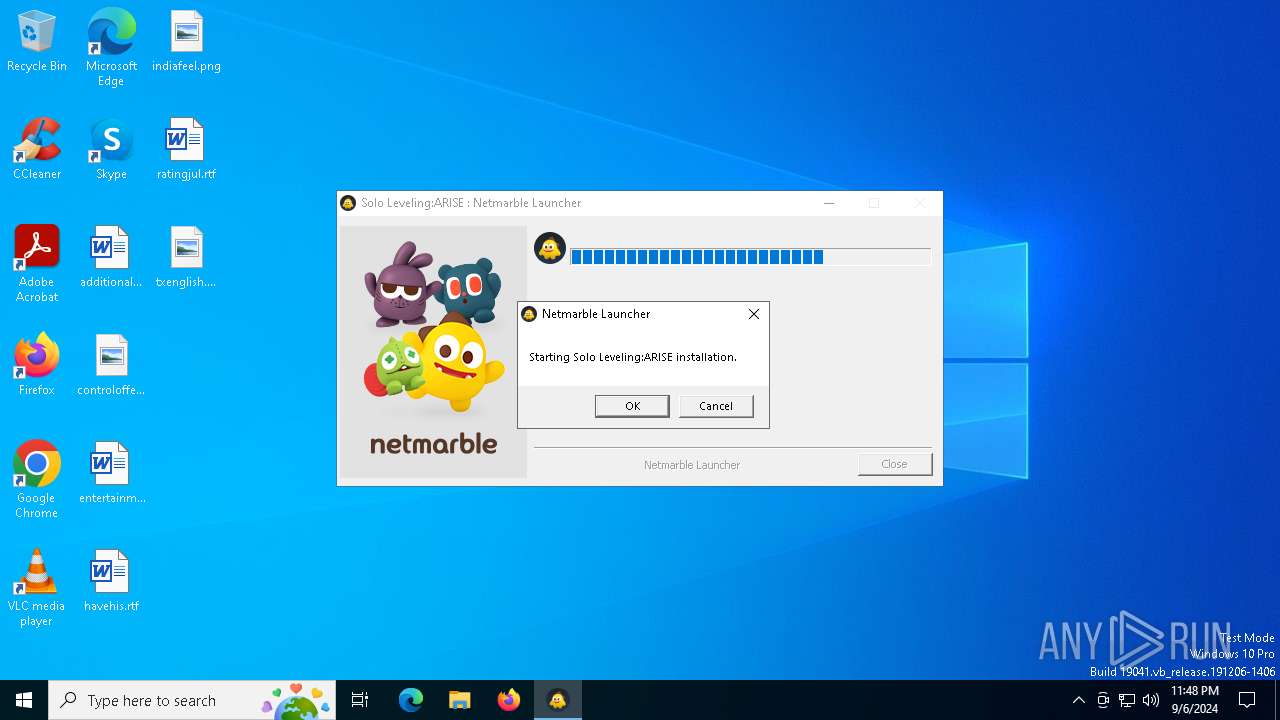Screen dimensions: 1280x720
Task: Select the havehis.rtf document
Action: [111, 582]
